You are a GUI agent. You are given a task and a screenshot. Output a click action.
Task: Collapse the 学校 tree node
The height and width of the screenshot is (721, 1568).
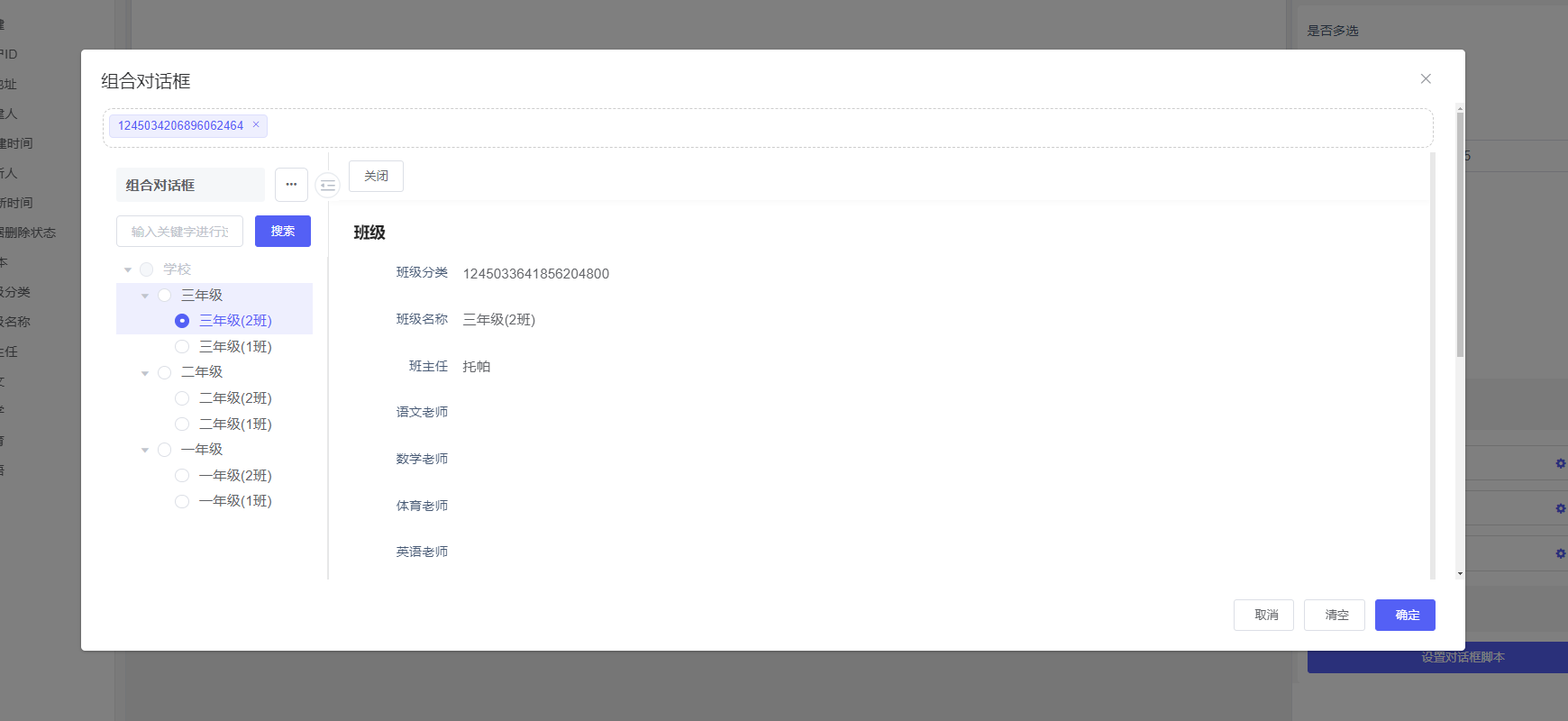(x=128, y=269)
